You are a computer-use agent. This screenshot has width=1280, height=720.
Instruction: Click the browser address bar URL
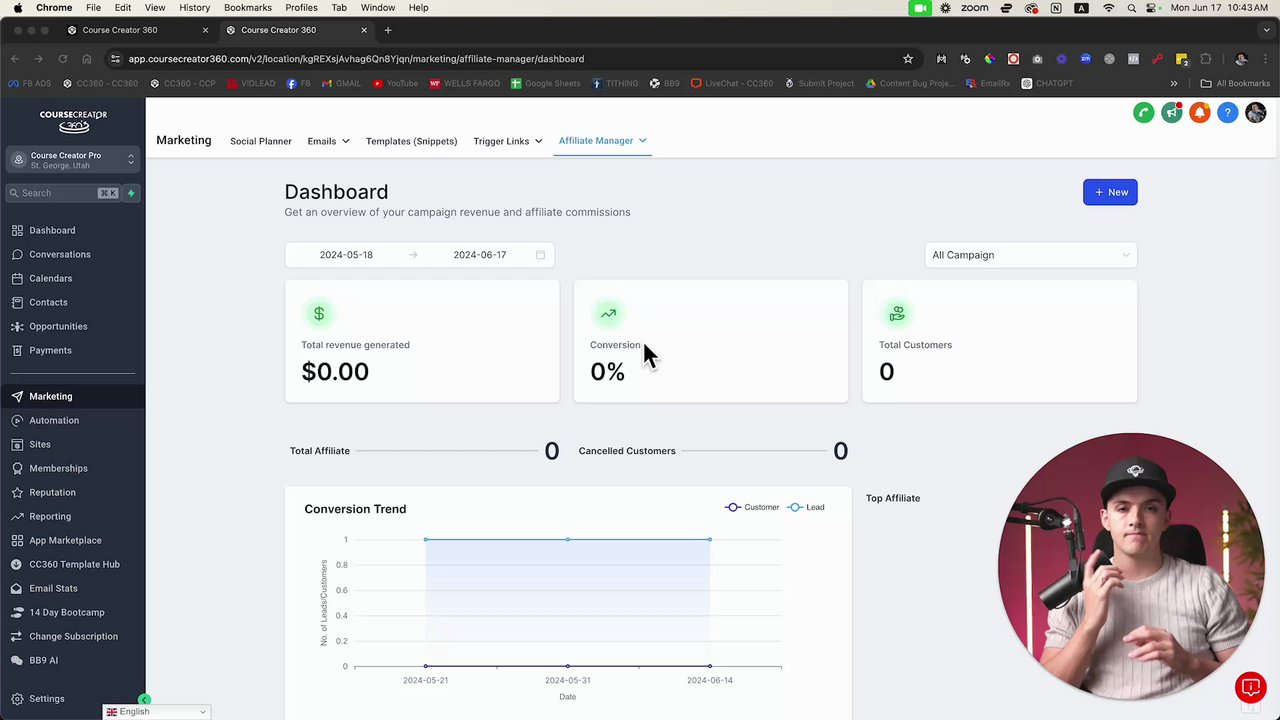point(356,59)
